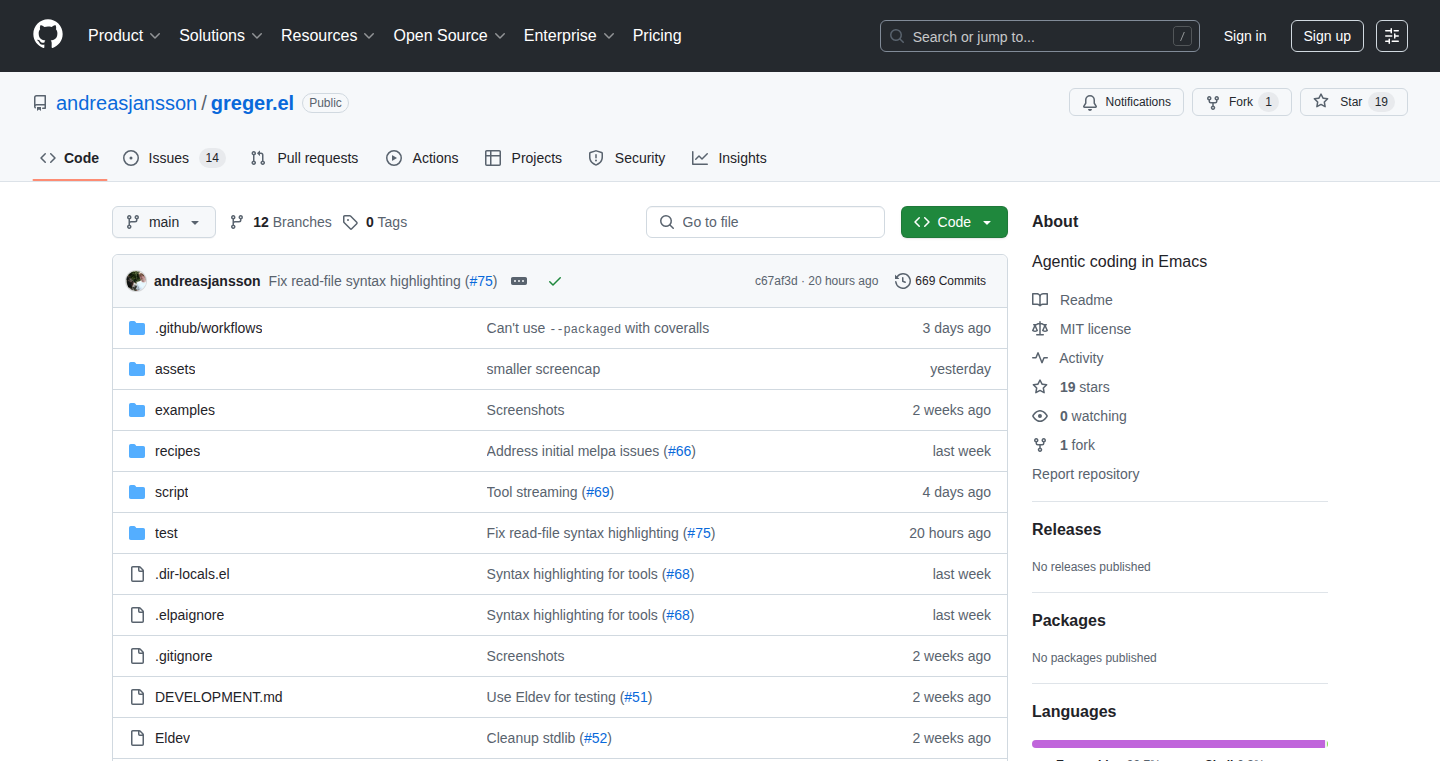This screenshot has width=1440, height=761.
Task: Click the pulse icon next to Activity
Action: click(x=1040, y=358)
